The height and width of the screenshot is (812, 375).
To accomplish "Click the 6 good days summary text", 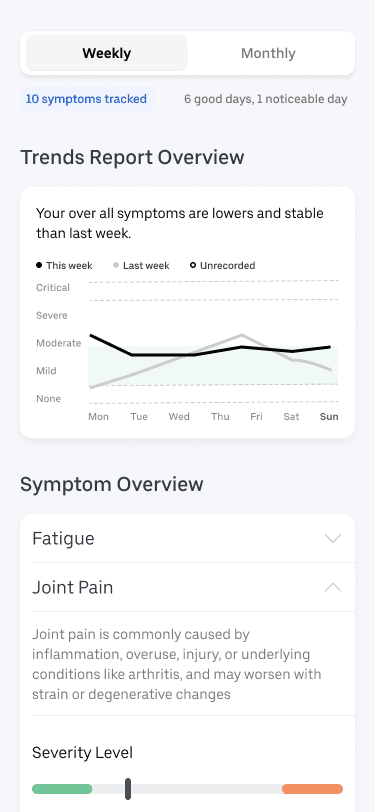I will (266, 99).
